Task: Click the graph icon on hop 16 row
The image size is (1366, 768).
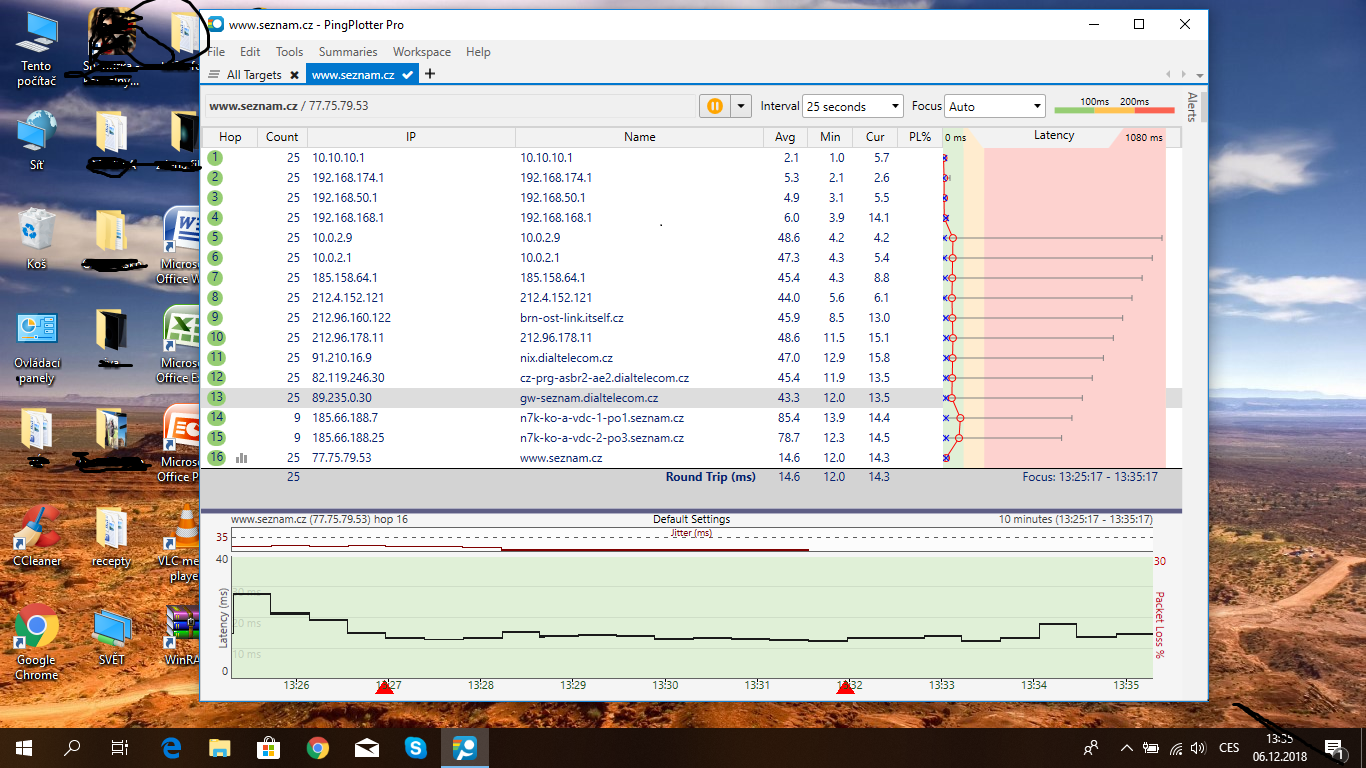Action: (241, 458)
